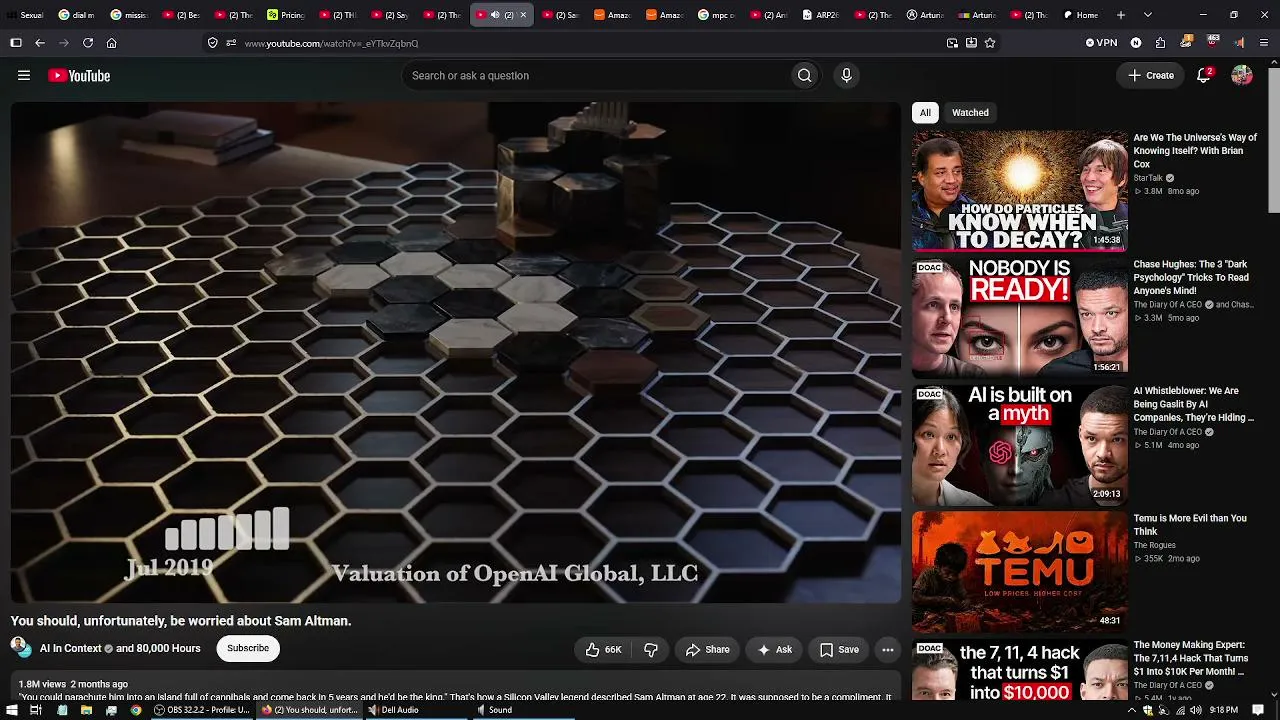The height and width of the screenshot is (720, 1280).
Task: Click the download/install icon in address bar
Action: click(x=971, y=43)
